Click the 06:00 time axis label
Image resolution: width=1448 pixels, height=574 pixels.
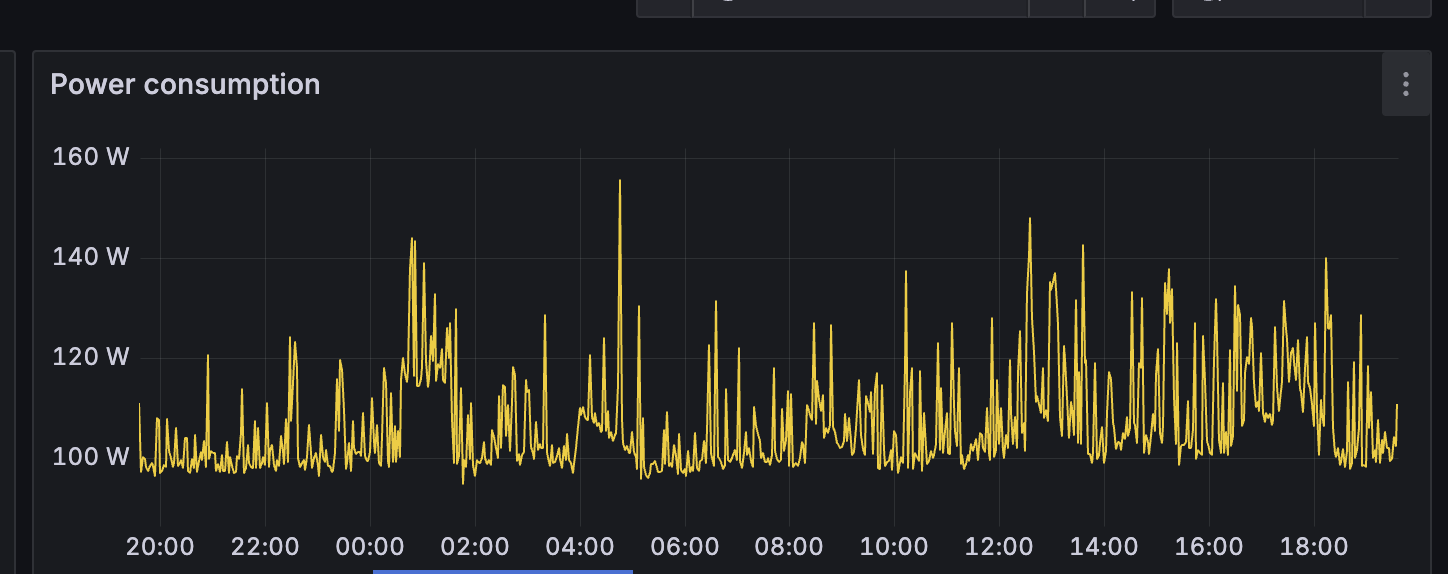[x=684, y=547]
